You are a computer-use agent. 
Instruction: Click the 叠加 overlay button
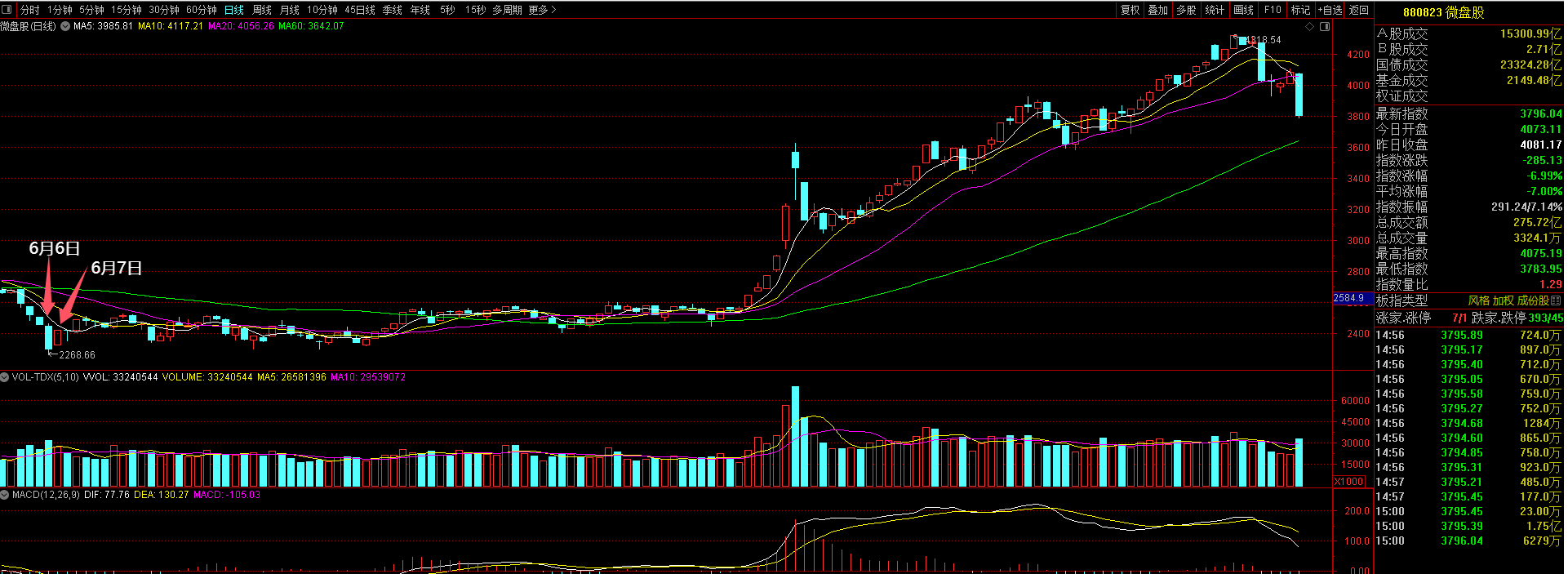coord(1158,10)
